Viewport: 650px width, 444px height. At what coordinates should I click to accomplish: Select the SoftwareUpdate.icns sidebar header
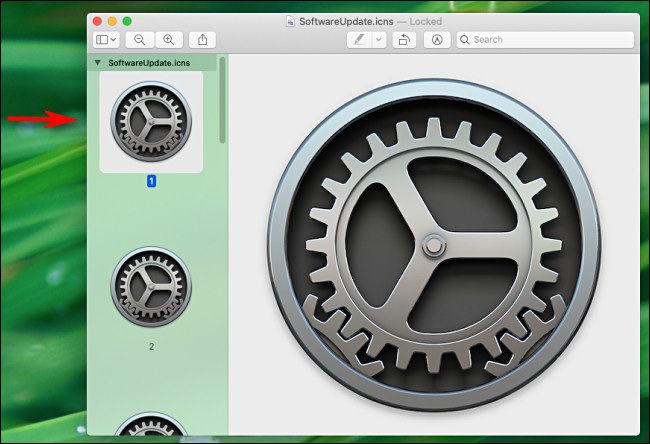coord(152,63)
